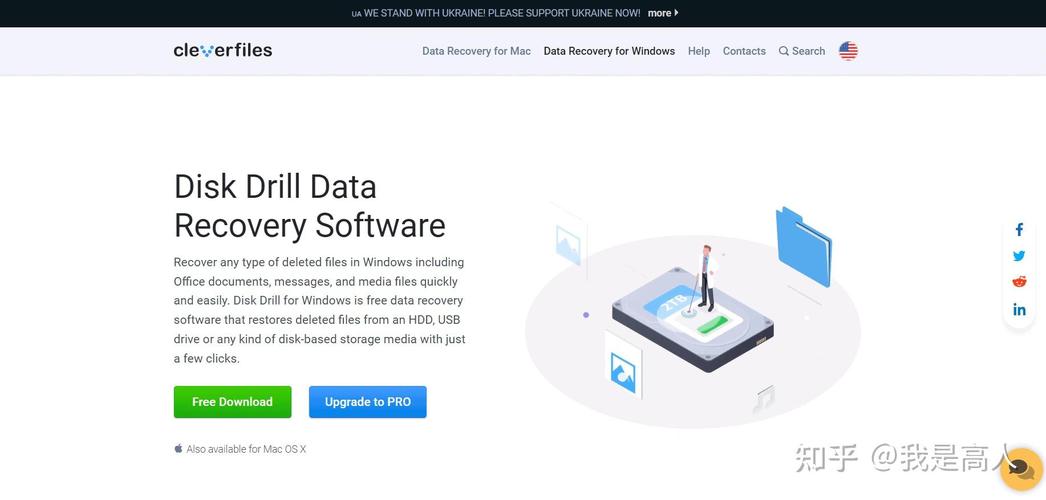Image resolution: width=1046 pixels, height=500 pixels.
Task: Follow 'Also available for Mac OS X' link
Action: click(x=246, y=449)
